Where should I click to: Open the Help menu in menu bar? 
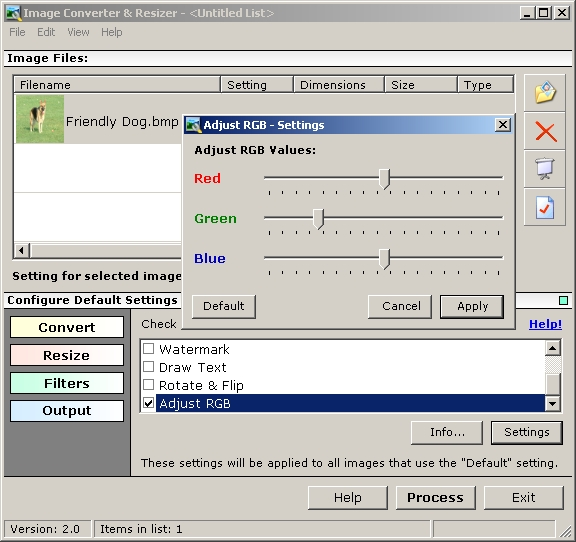click(112, 32)
